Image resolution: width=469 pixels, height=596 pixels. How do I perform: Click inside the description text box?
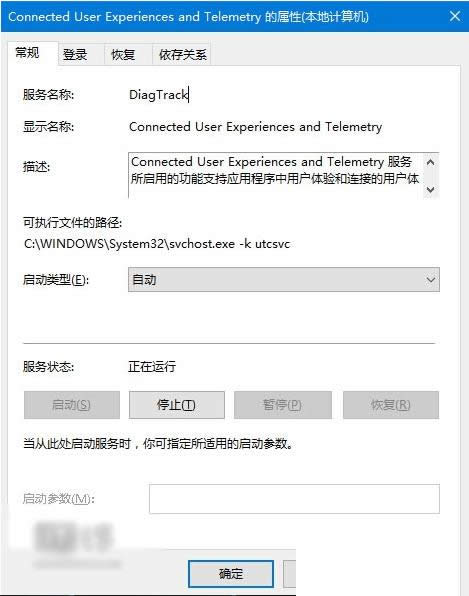(276, 175)
